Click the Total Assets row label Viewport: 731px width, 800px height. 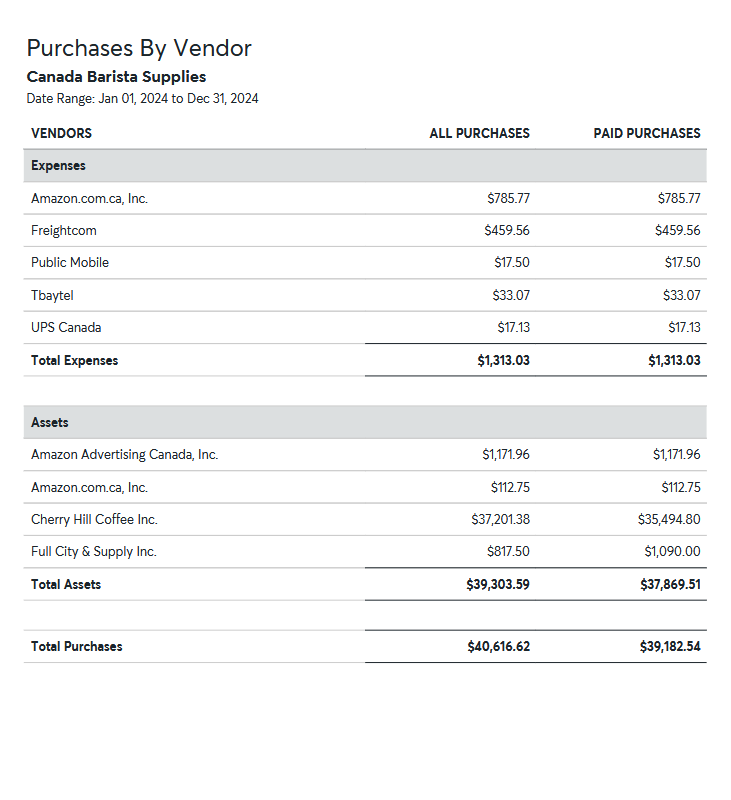[x=66, y=584]
